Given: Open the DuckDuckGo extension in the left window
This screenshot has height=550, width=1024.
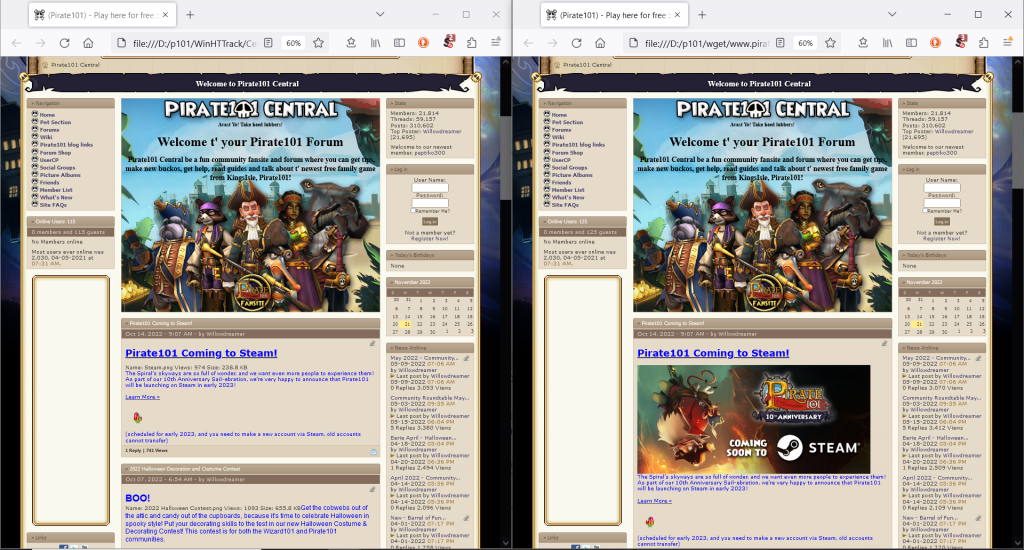Looking at the screenshot, I should point(423,43).
